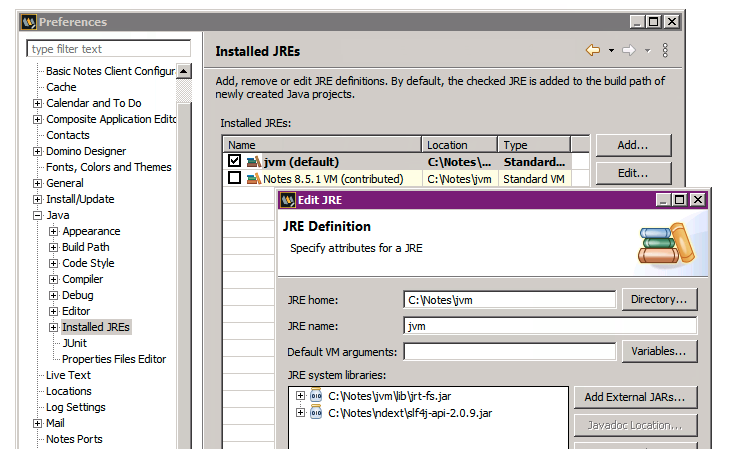Click the Directory button for JRE home
The image size is (730, 449).
click(x=659, y=299)
